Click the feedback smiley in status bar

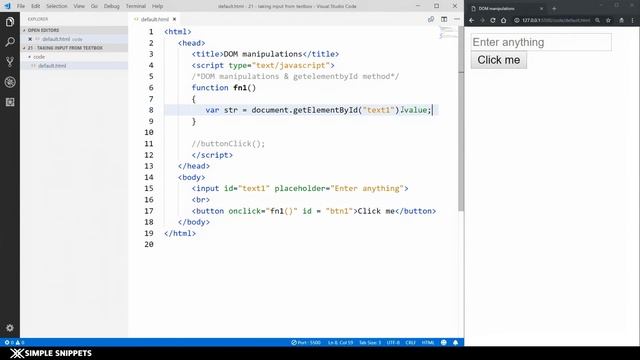pyautogui.click(x=444, y=342)
